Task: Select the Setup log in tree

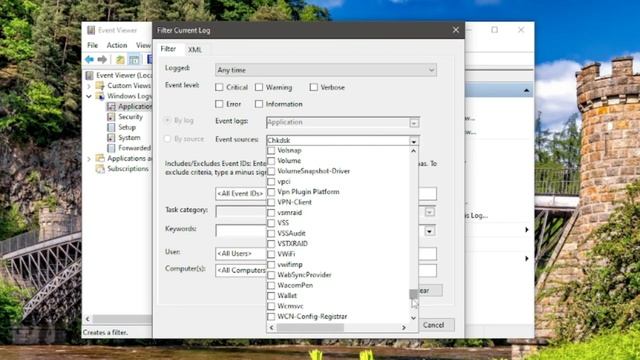Action: 121,127
